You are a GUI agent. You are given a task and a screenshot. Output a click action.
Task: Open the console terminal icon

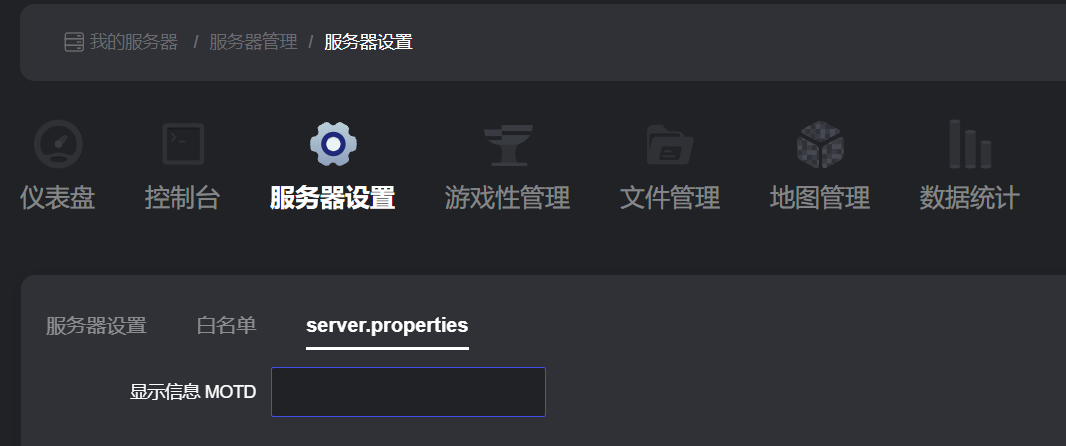184,144
